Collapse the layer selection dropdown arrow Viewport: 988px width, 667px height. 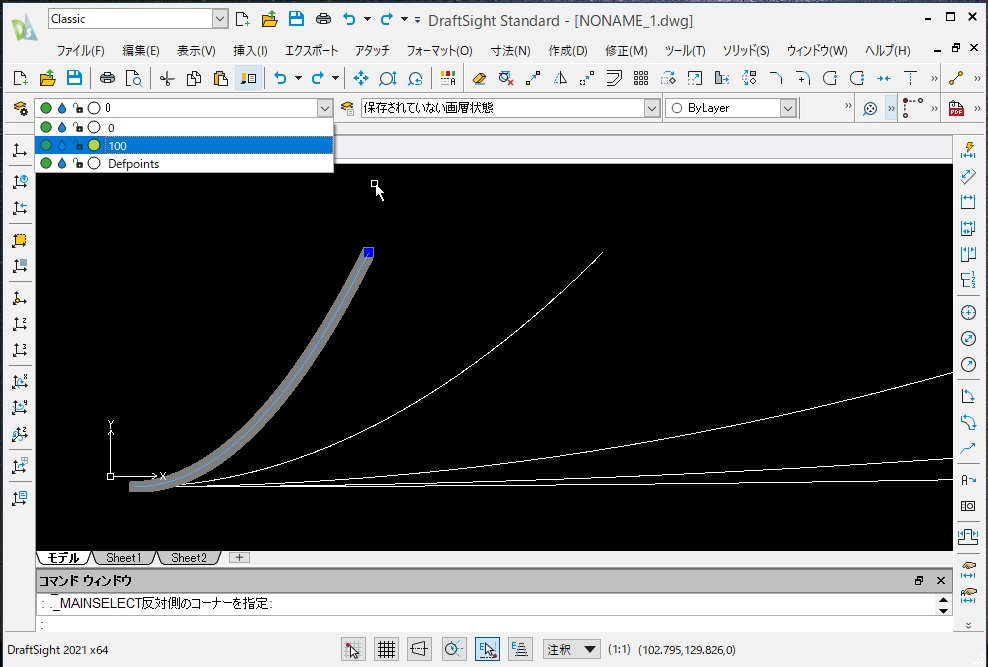pyautogui.click(x=325, y=108)
